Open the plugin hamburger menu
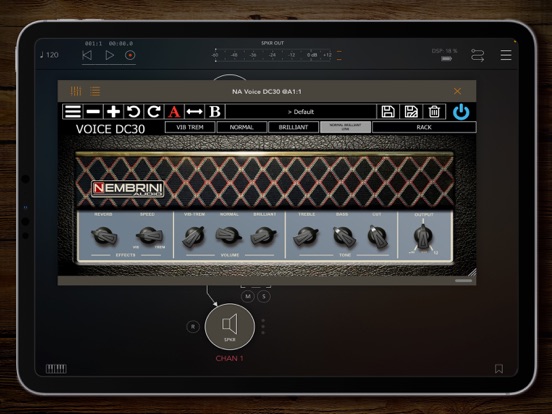 pos(73,112)
